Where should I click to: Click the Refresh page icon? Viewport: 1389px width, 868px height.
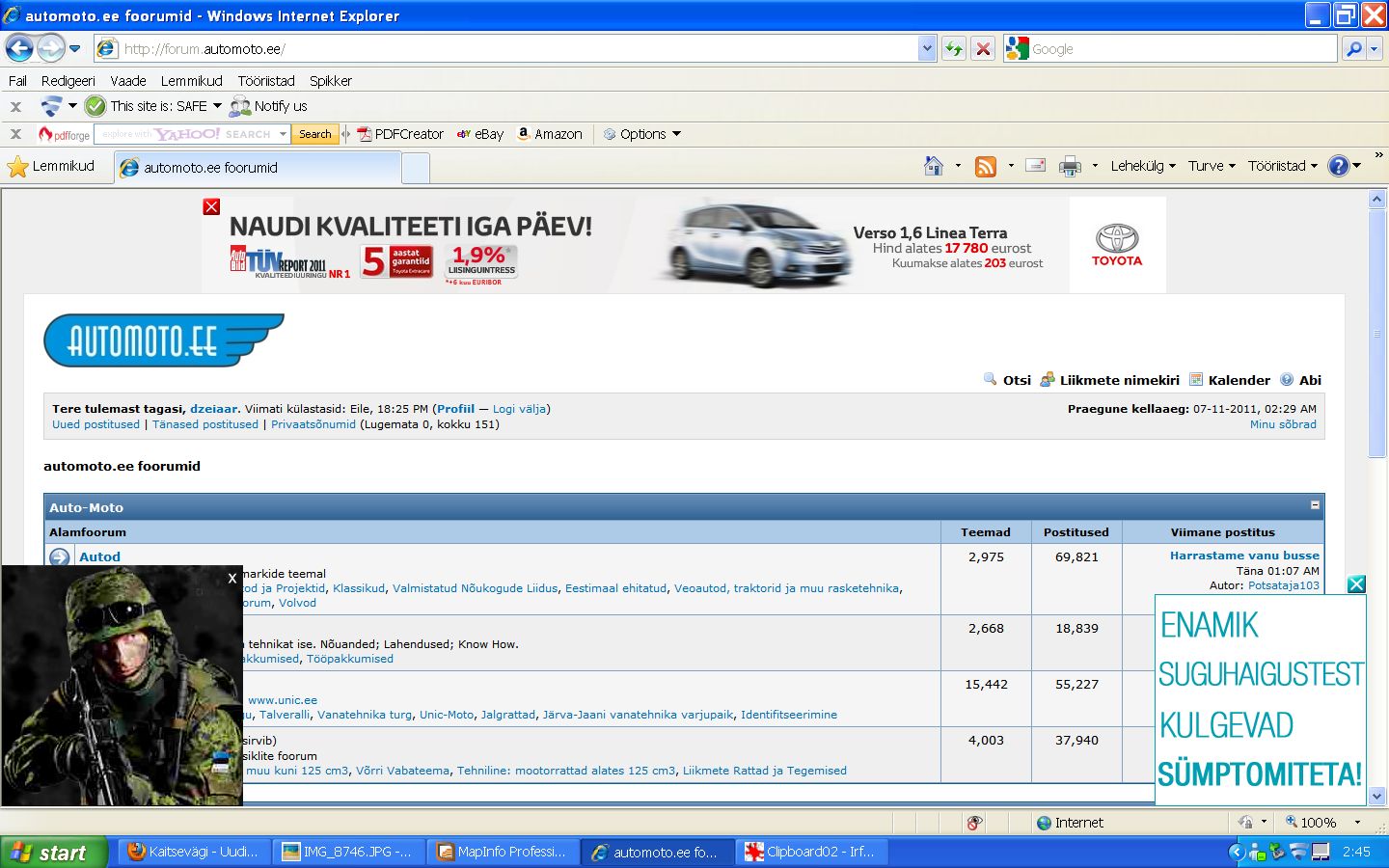(x=954, y=49)
